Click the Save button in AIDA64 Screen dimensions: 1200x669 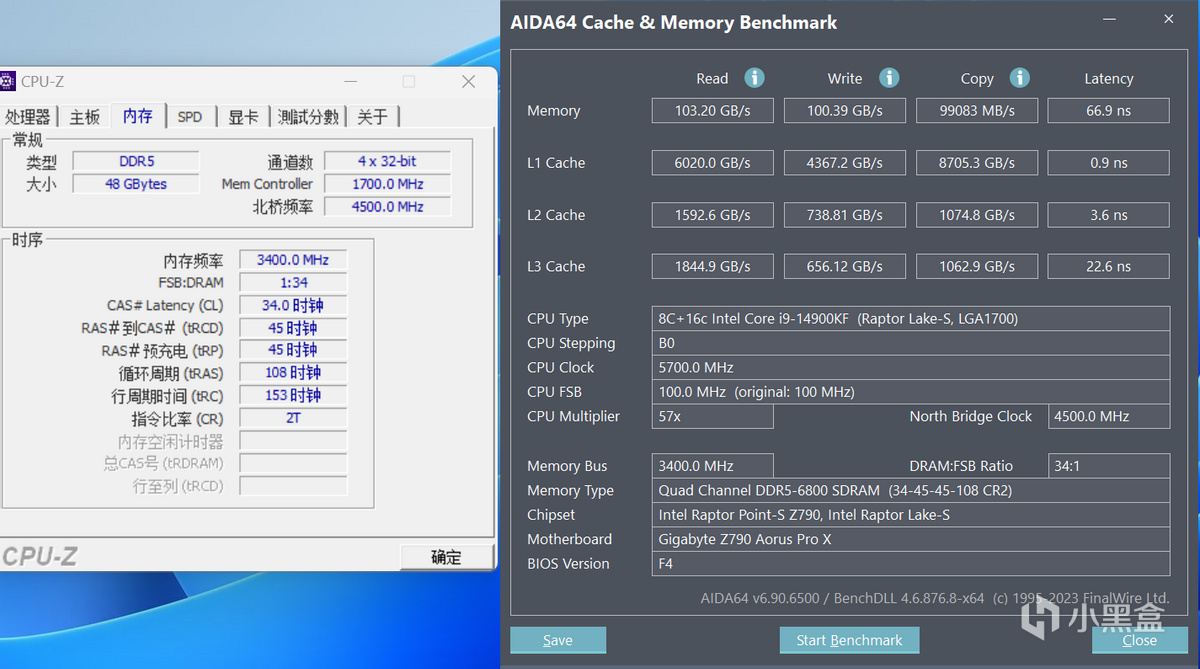tap(558, 640)
